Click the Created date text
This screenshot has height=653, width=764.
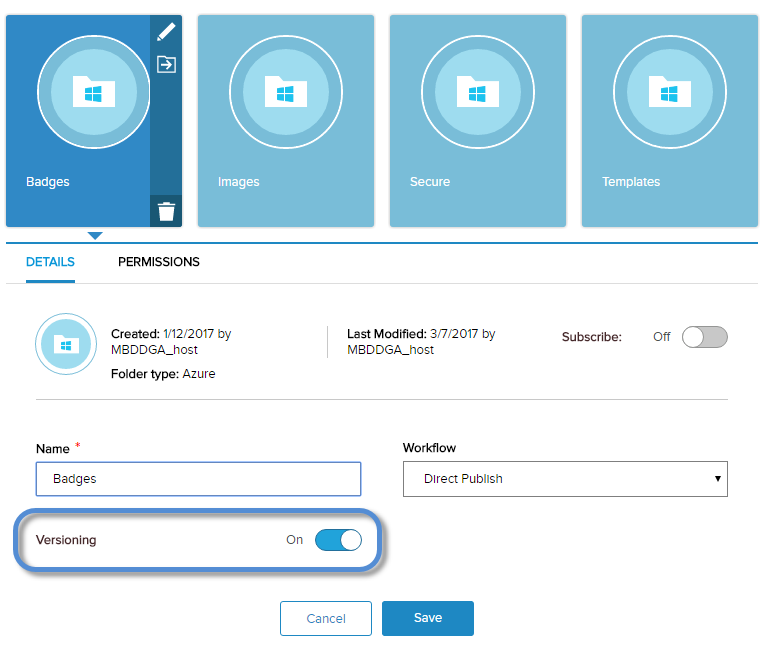pyautogui.click(x=171, y=342)
